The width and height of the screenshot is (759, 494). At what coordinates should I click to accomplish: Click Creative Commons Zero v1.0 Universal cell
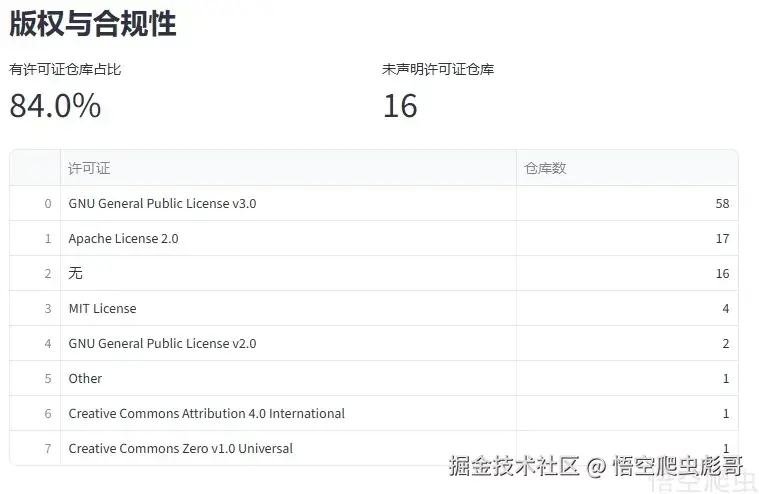coord(288,448)
